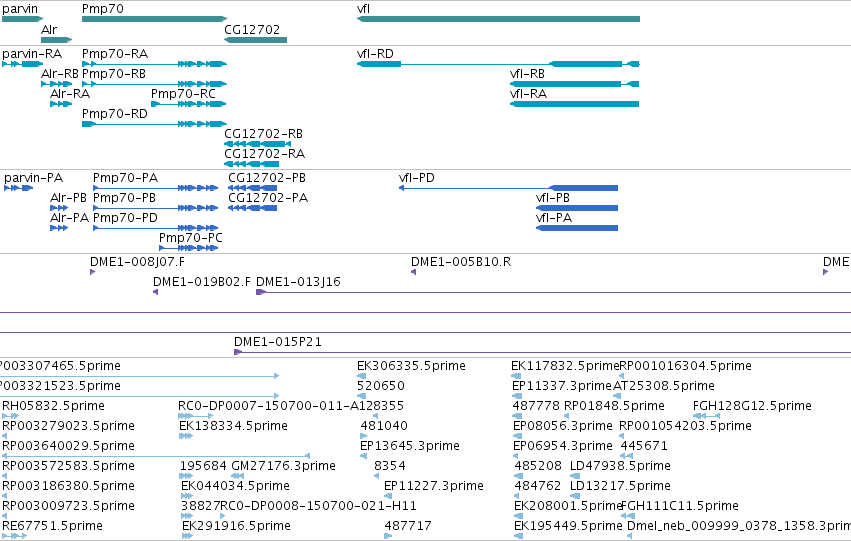Click the DME1-008J07.F clone label
The width and height of the screenshot is (851, 541).
[x=137, y=262]
